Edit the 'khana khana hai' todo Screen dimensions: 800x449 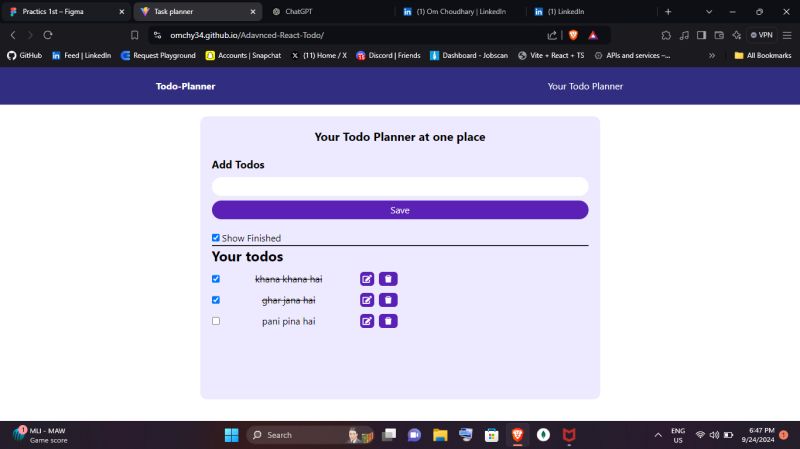pos(367,279)
